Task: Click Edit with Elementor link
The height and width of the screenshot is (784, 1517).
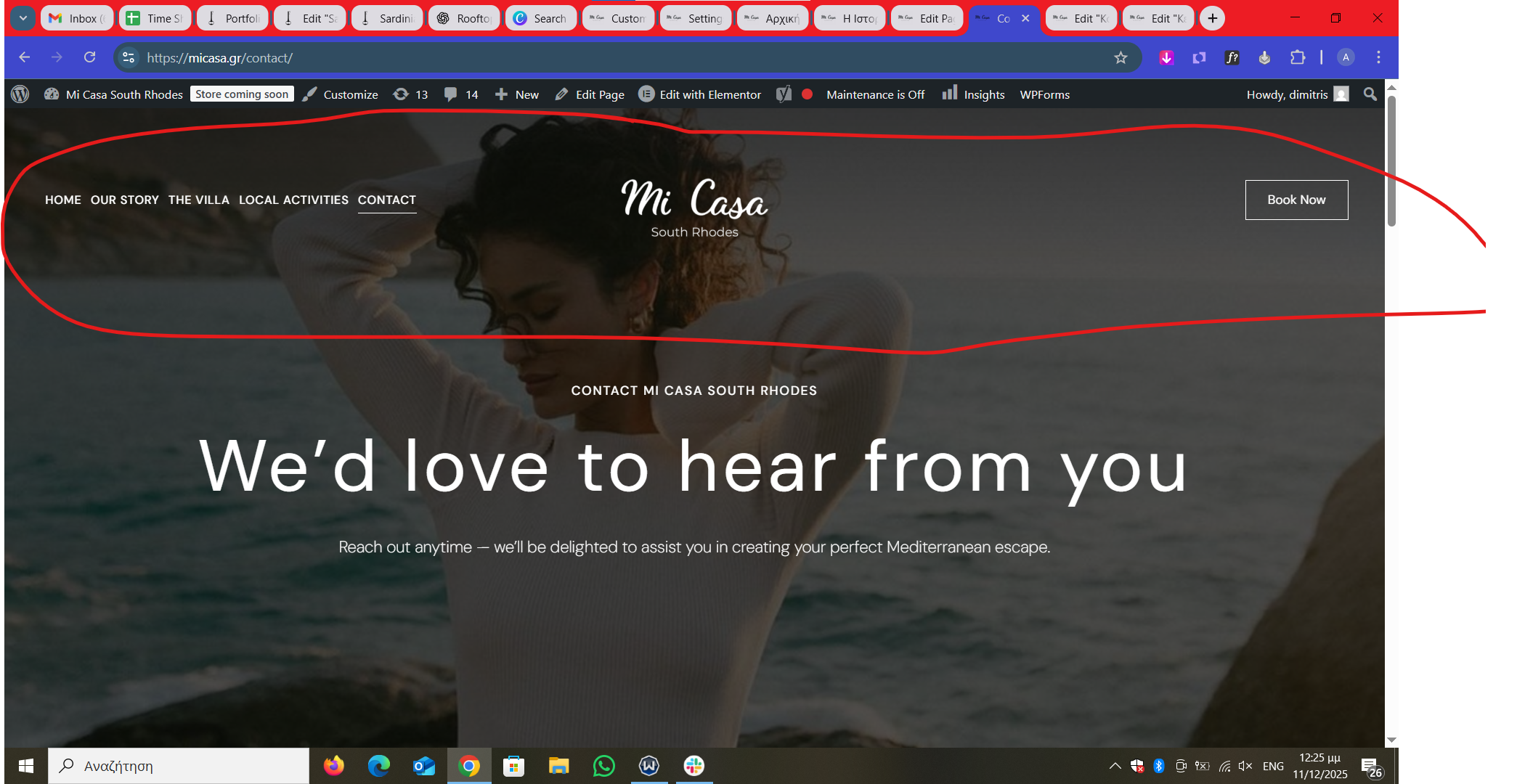Action: point(700,94)
